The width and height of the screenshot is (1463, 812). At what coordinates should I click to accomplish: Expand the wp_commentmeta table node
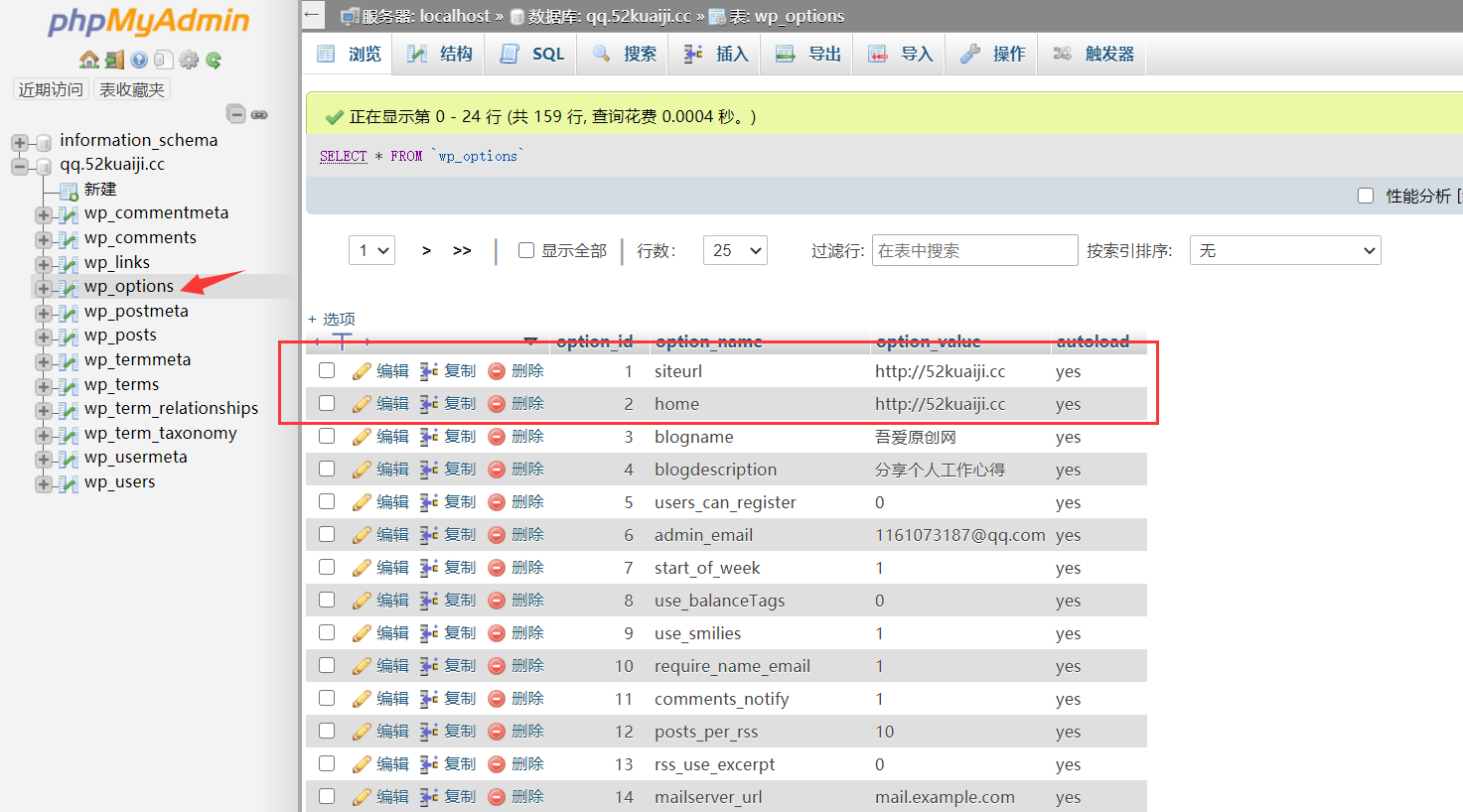click(x=43, y=214)
